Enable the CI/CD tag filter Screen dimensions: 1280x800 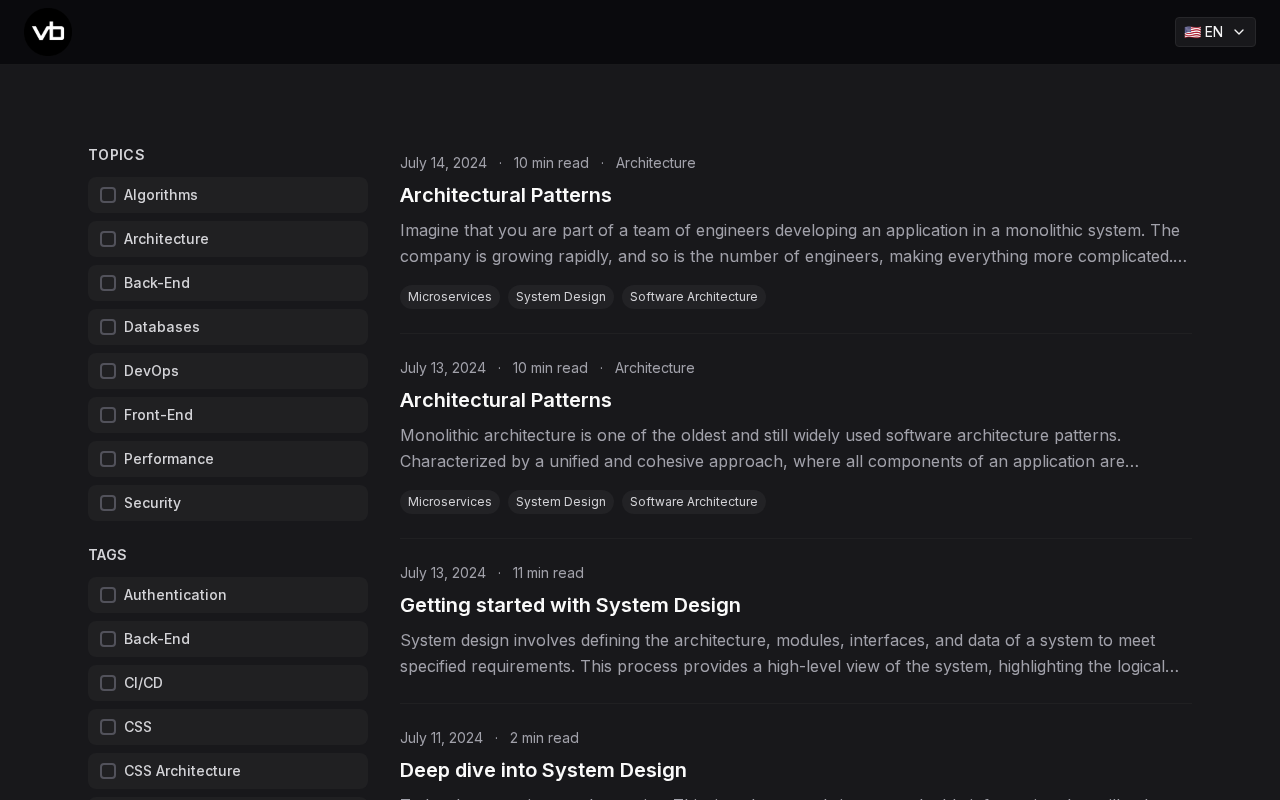[108, 683]
